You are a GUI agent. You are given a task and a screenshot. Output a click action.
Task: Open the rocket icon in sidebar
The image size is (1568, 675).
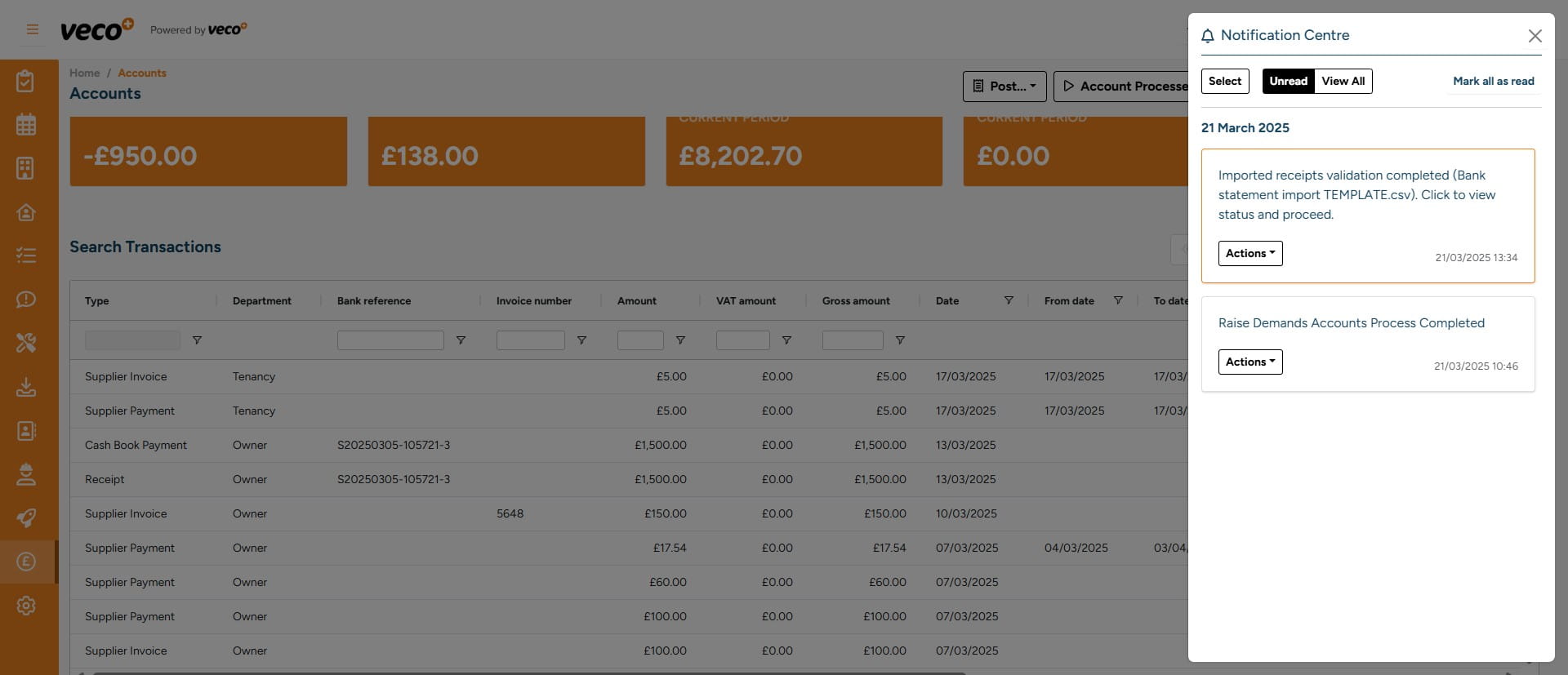click(26, 518)
